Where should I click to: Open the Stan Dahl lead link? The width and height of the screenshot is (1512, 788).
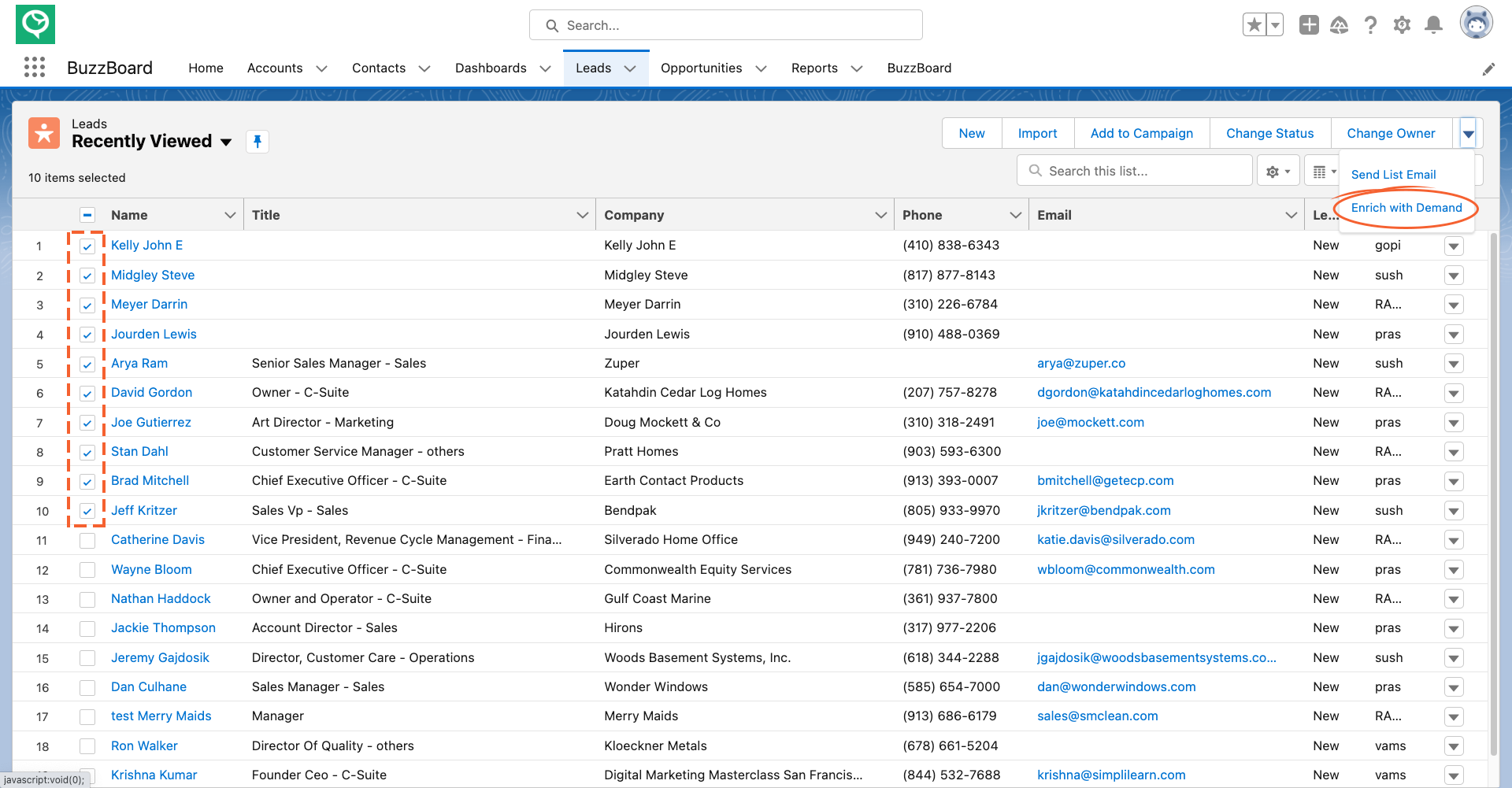click(x=139, y=451)
